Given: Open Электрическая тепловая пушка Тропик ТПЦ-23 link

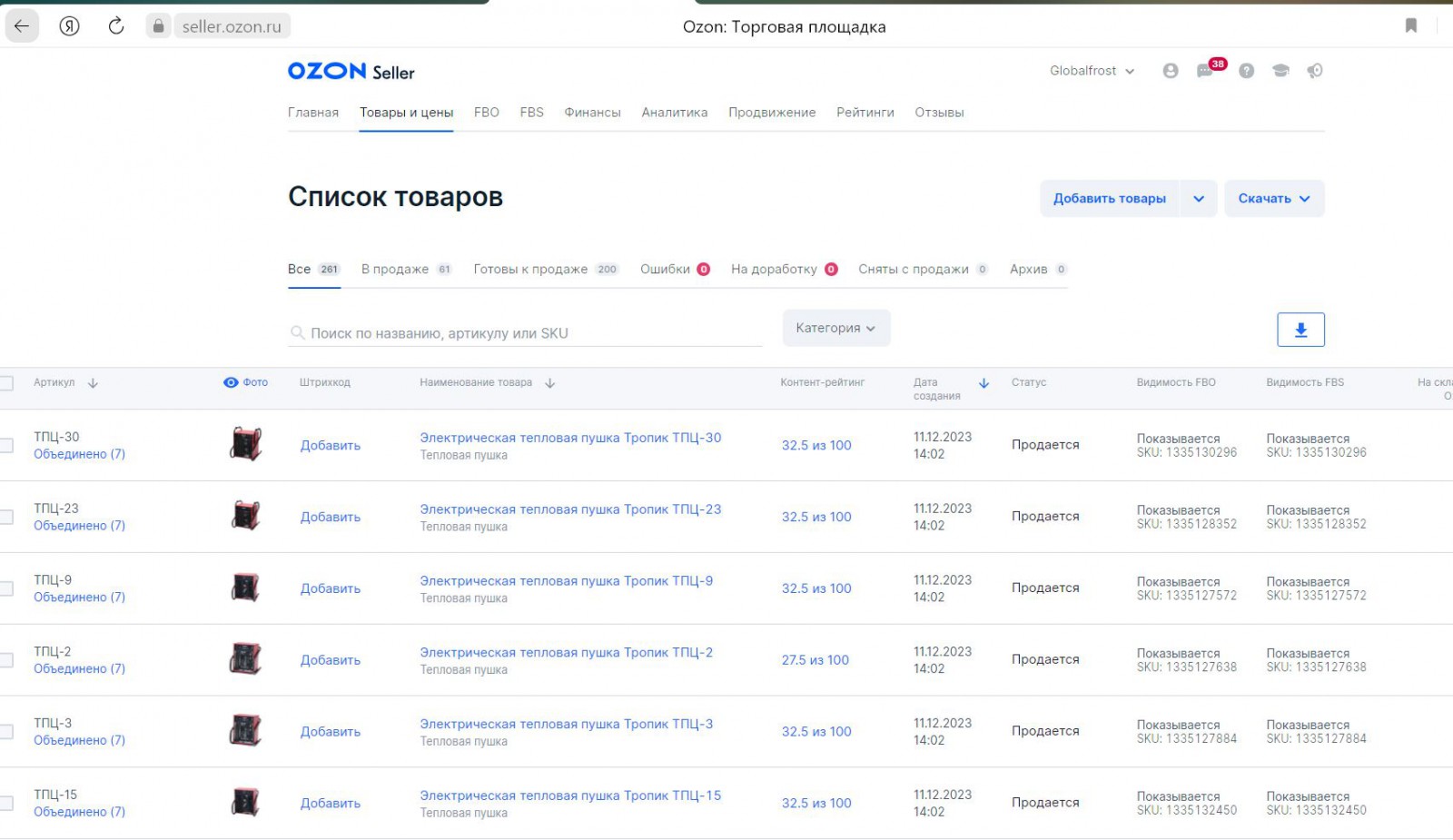Looking at the screenshot, I should coord(570,509).
